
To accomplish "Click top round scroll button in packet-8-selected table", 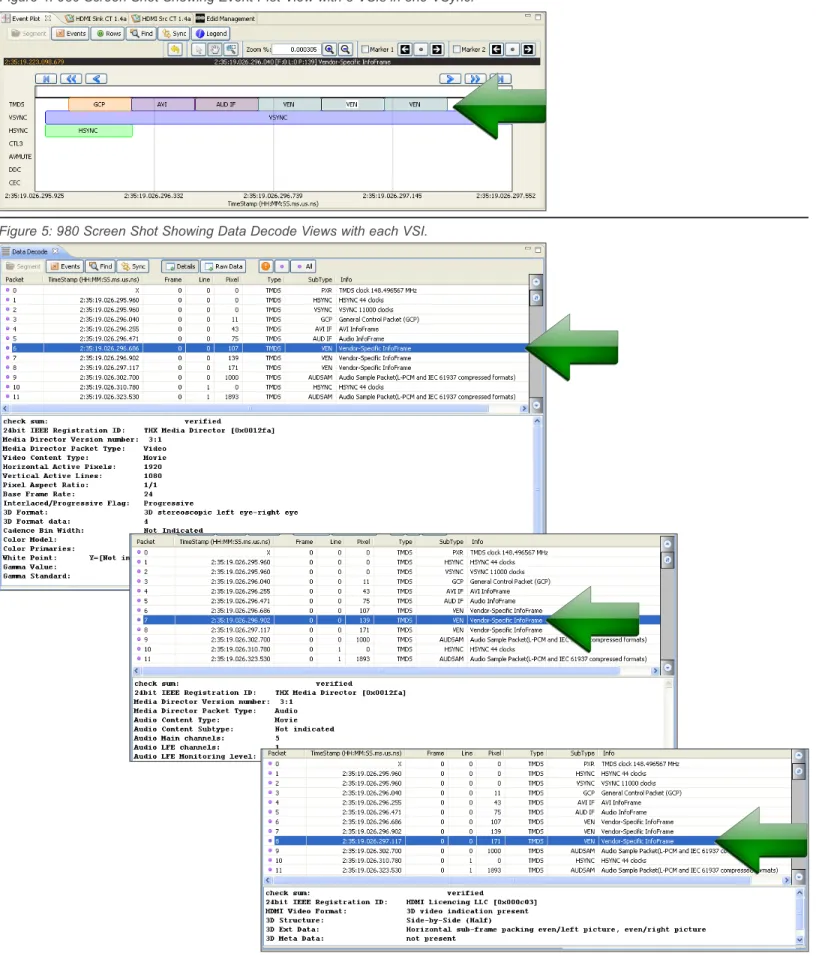I will 798,755.
